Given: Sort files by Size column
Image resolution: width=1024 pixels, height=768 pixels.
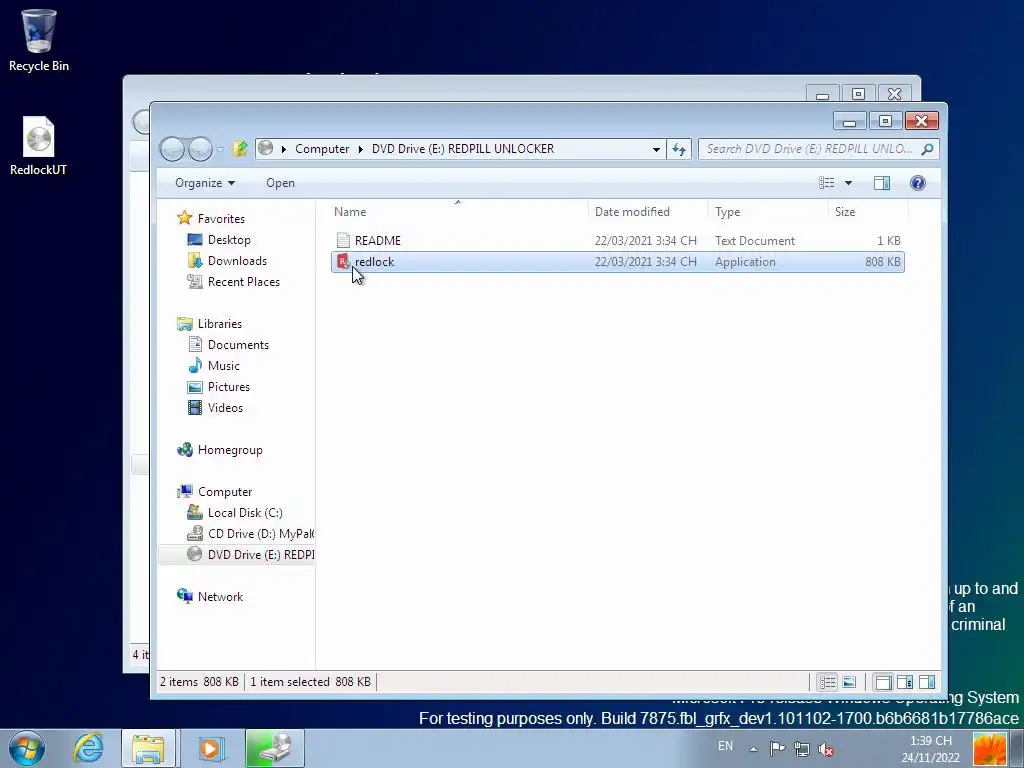Looking at the screenshot, I should (869, 212).
